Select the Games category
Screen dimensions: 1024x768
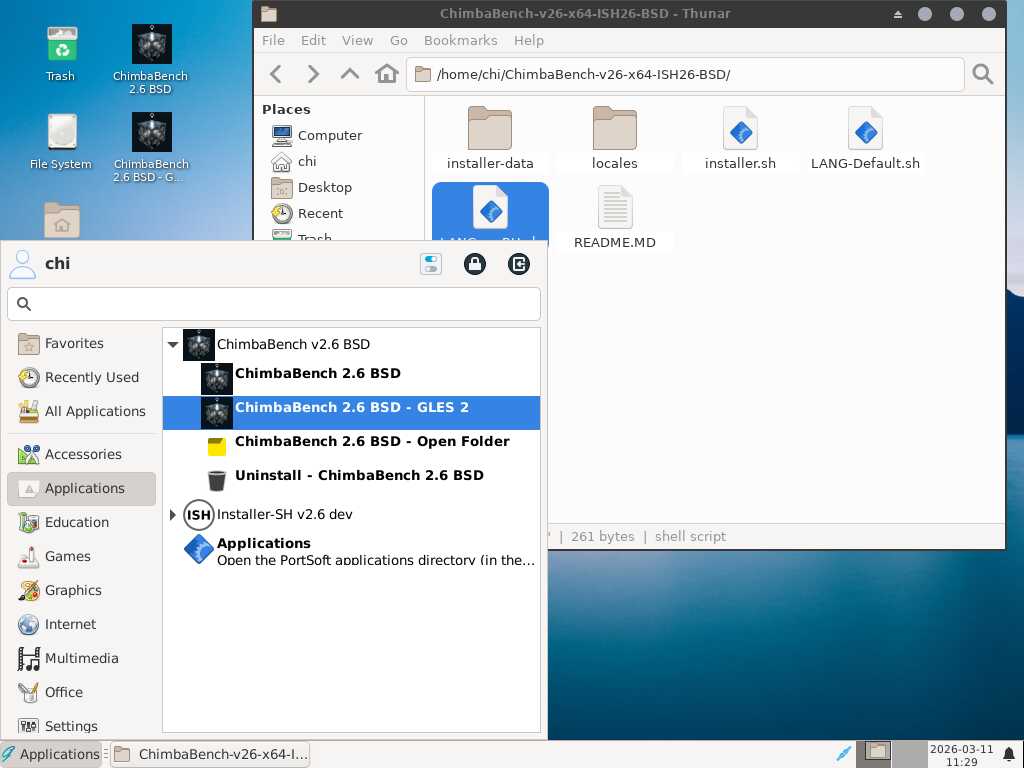click(x=82, y=556)
